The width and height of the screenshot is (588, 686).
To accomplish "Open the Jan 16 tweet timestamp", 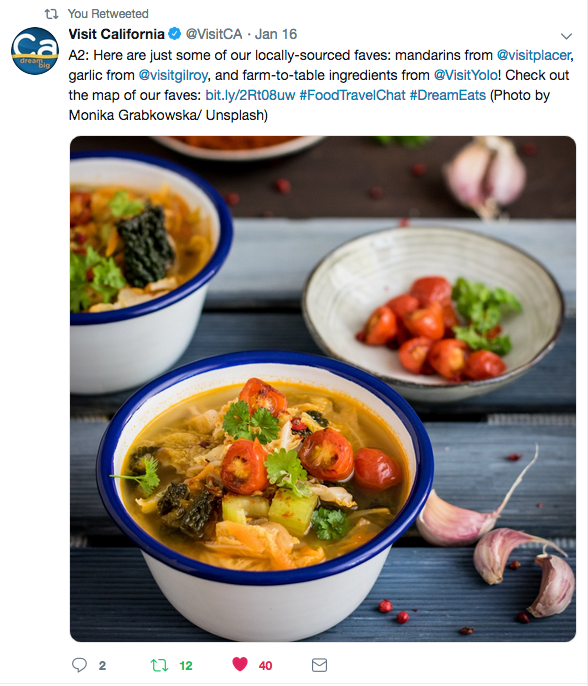I will click(276, 34).
